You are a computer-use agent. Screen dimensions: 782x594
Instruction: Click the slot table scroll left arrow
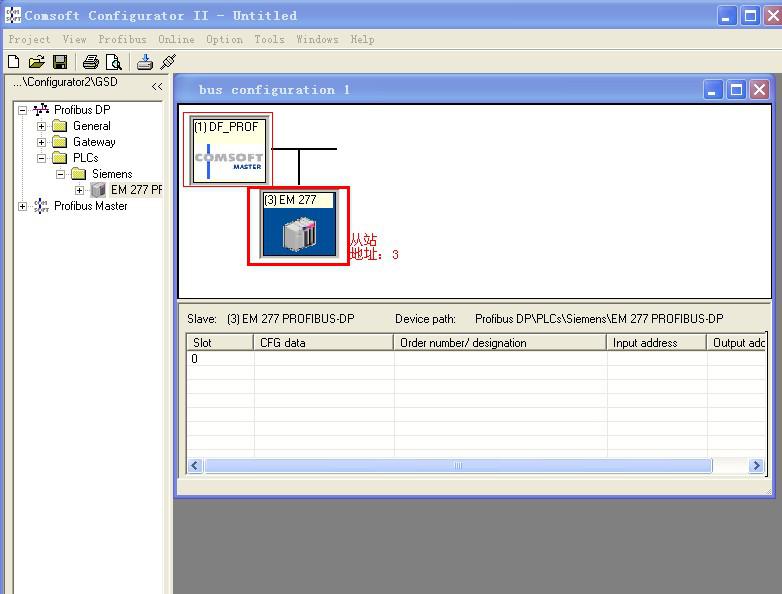195,465
